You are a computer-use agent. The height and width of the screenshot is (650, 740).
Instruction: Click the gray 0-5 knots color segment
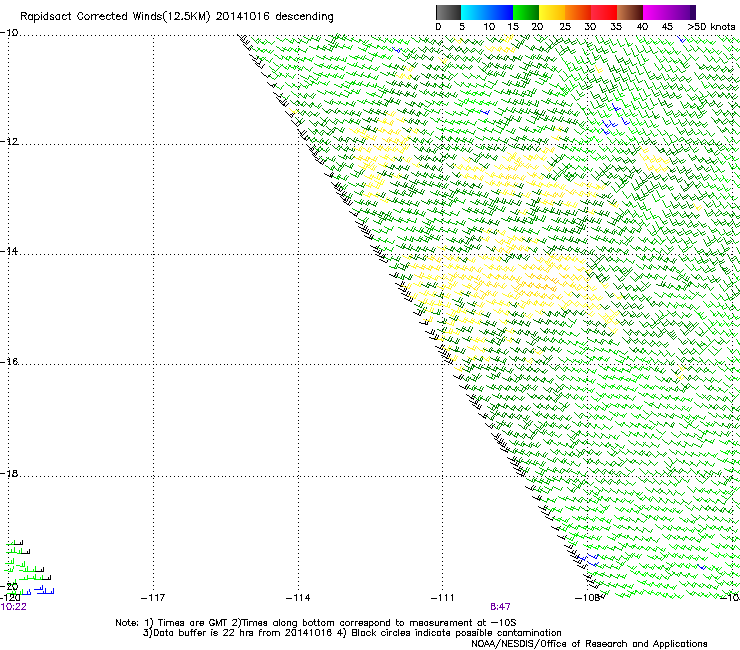tap(448, 12)
